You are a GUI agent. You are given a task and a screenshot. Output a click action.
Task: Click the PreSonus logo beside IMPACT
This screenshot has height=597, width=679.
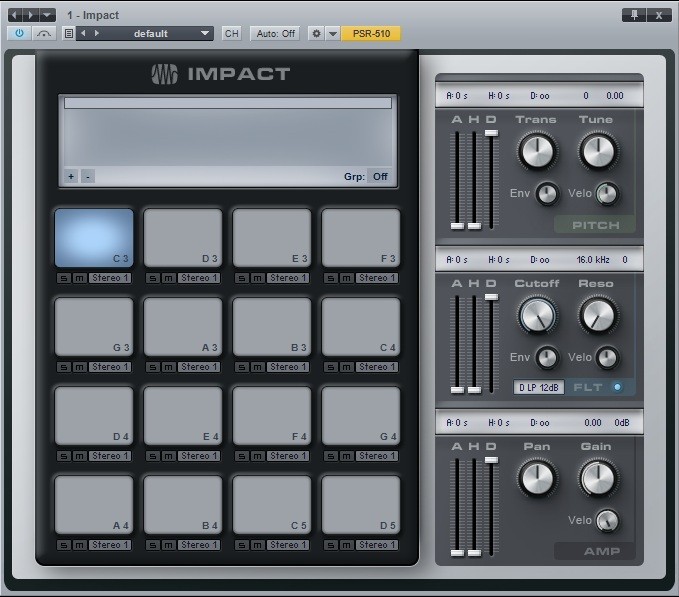tap(165, 74)
